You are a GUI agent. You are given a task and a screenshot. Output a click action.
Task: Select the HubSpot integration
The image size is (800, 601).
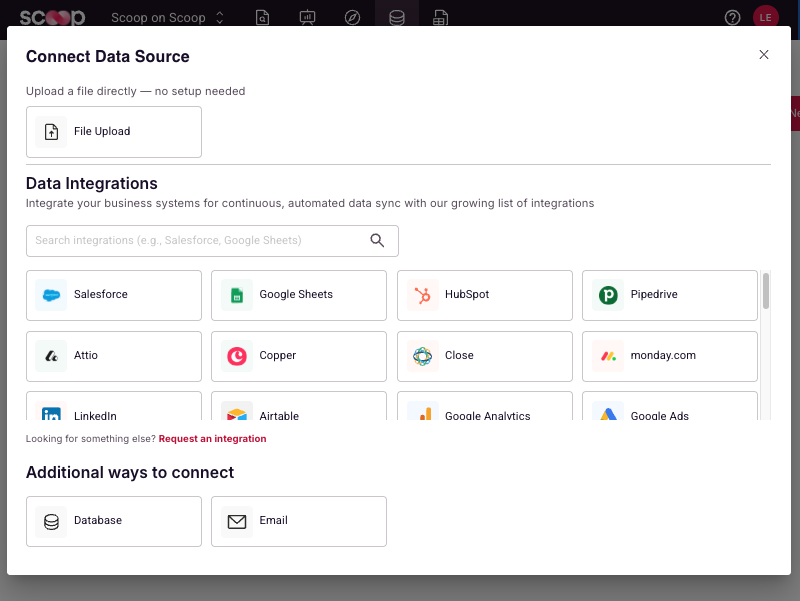(x=484, y=295)
